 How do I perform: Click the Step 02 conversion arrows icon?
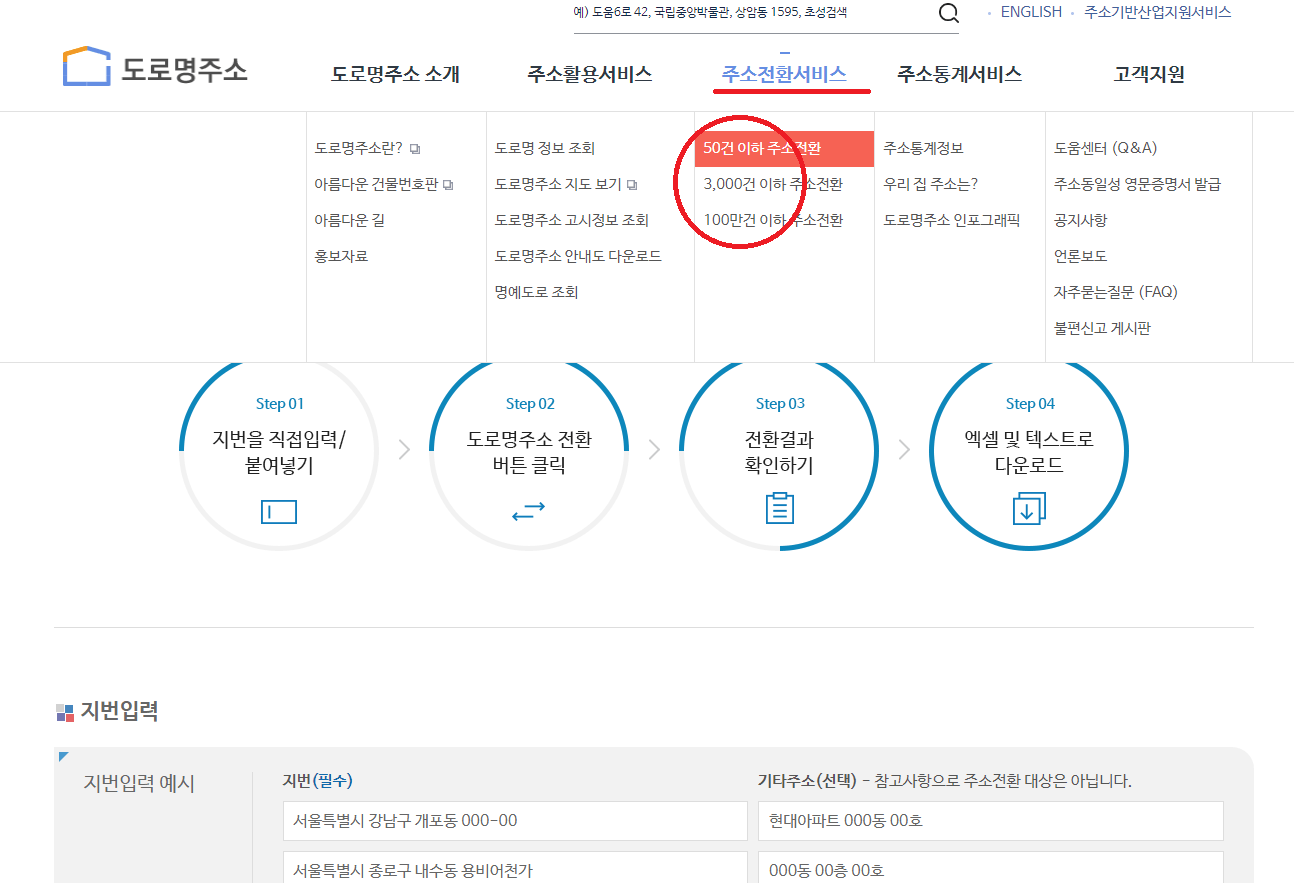[x=529, y=512]
